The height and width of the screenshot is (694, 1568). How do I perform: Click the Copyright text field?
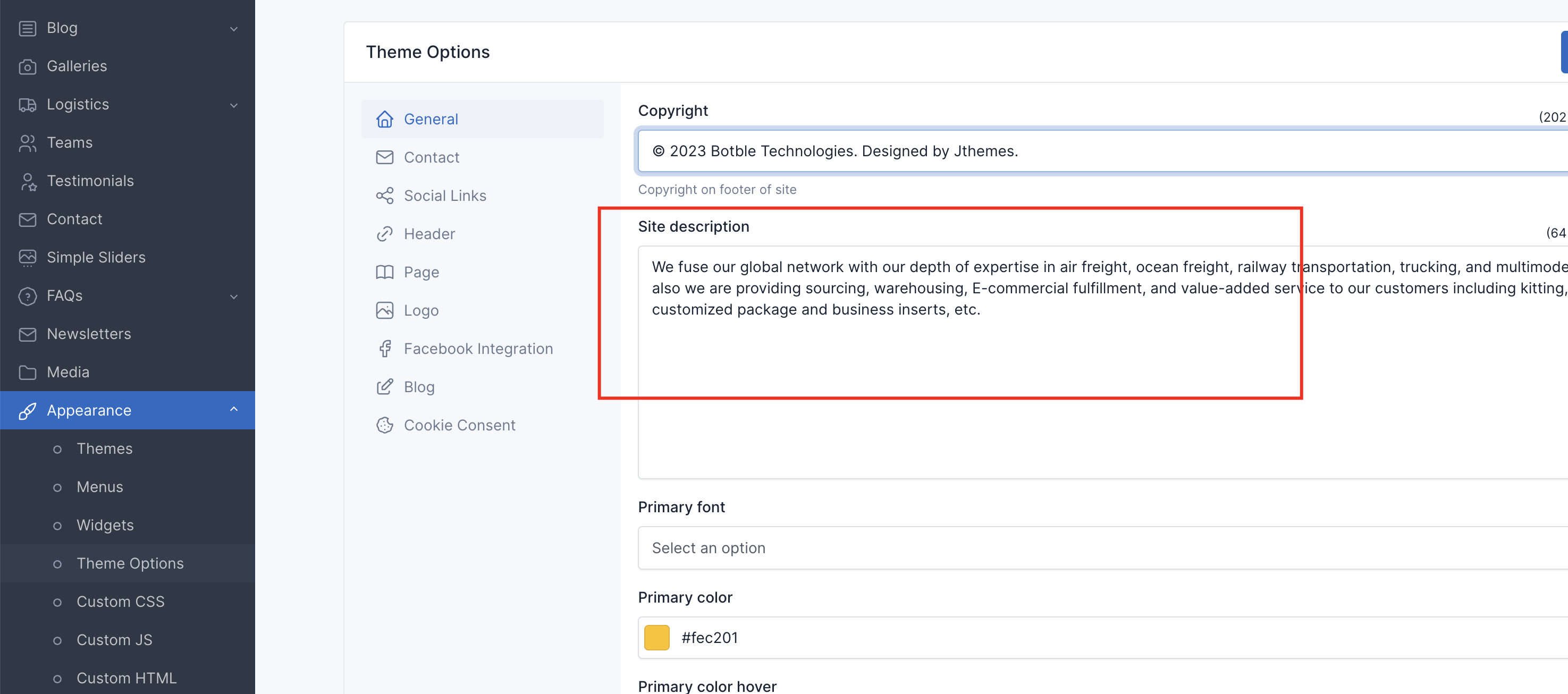pos(1102,151)
